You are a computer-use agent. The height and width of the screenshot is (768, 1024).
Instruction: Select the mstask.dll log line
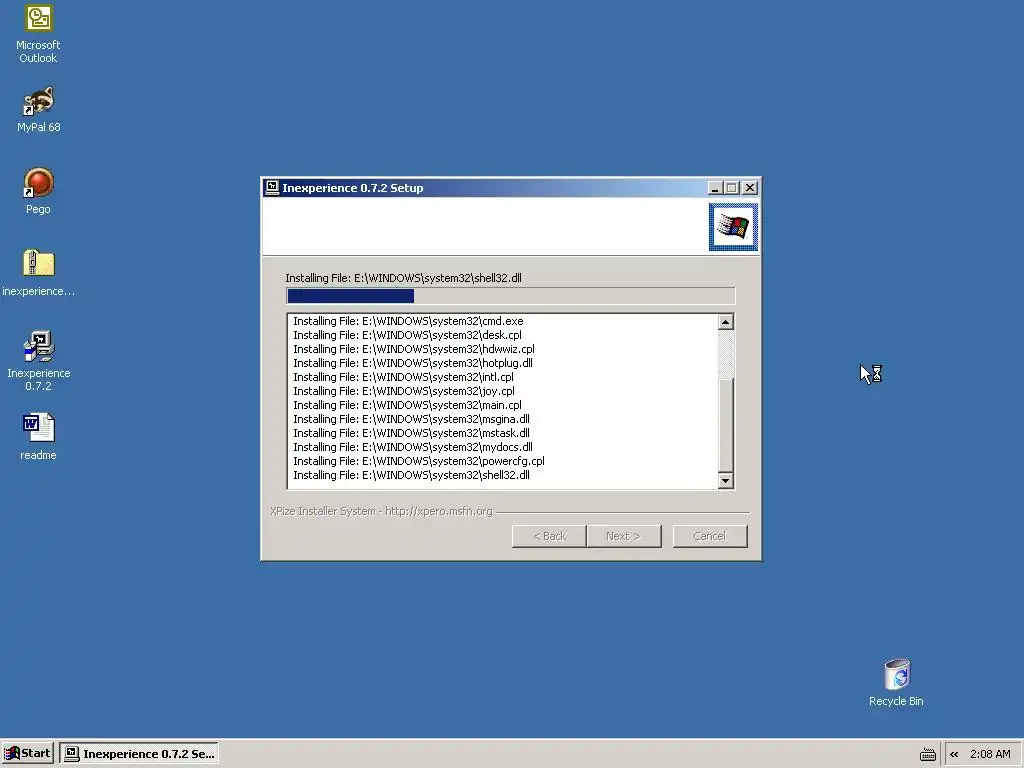pyautogui.click(x=411, y=433)
